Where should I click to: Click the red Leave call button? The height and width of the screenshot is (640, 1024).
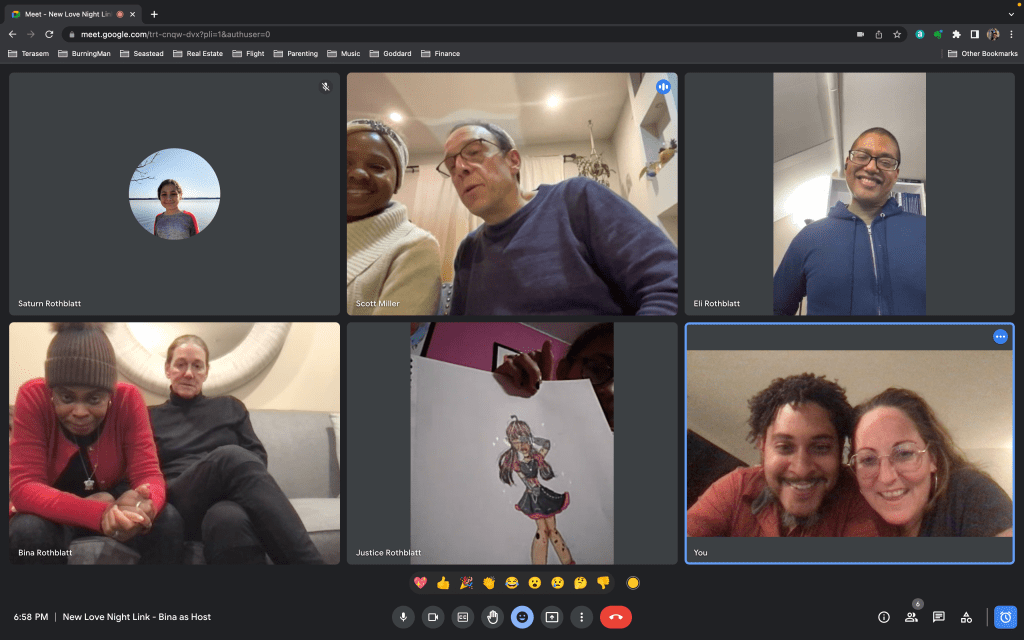(x=615, y=617)
